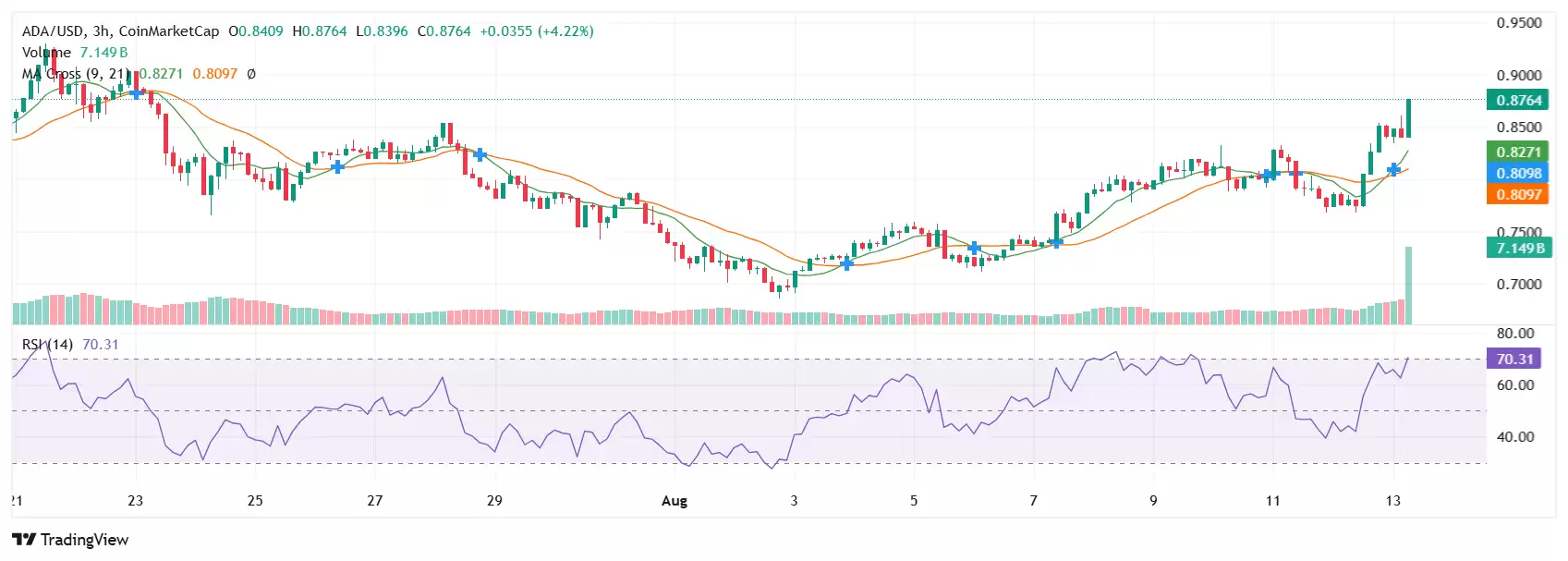Click the Aug label on the time axis
1568x561 pixels.
(675, 501)
